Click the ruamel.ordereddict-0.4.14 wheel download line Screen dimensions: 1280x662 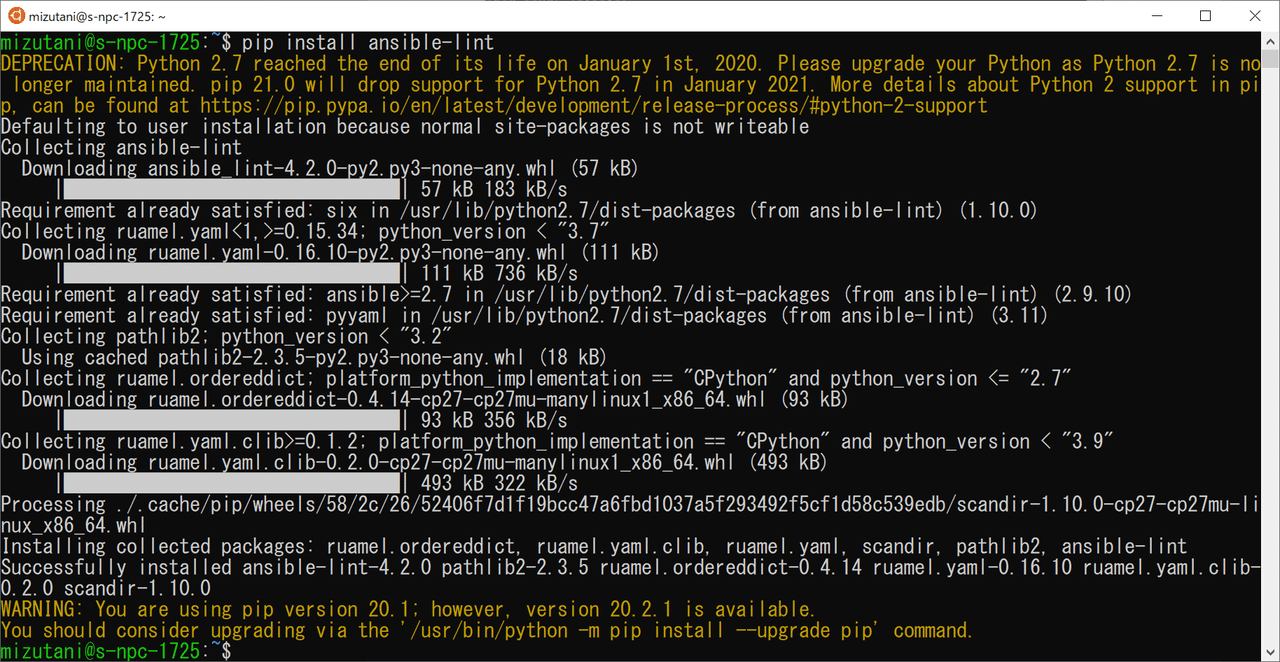click(x=435, y=400)
